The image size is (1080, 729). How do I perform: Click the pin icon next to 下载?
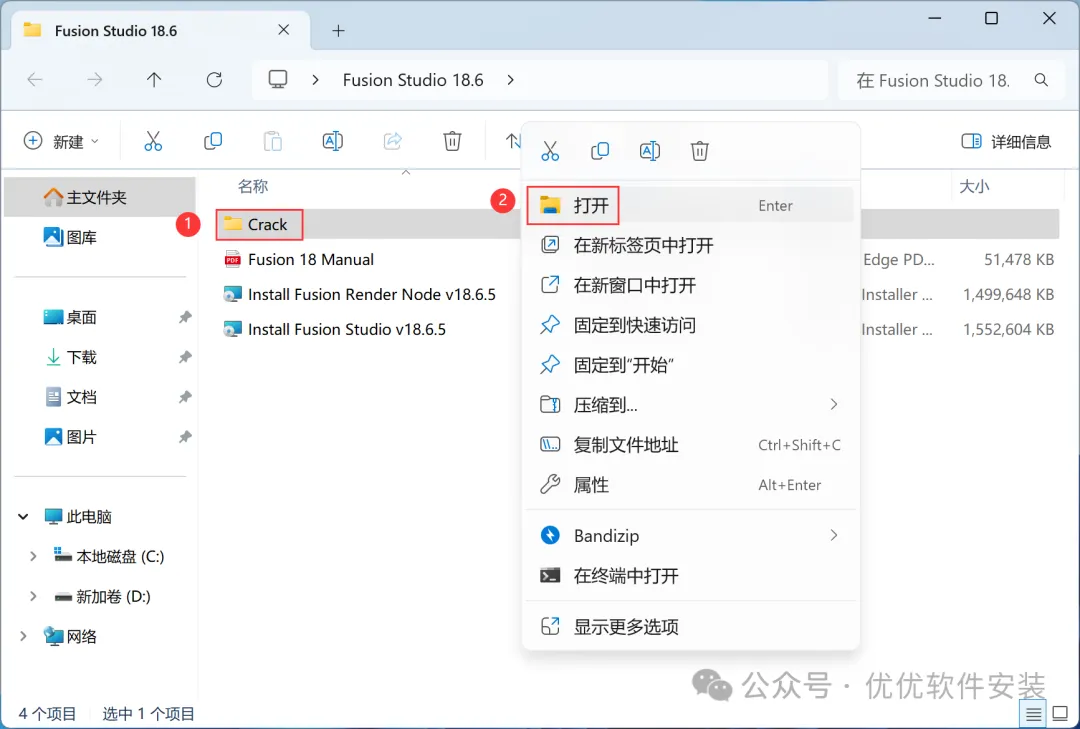click(185, 357)
